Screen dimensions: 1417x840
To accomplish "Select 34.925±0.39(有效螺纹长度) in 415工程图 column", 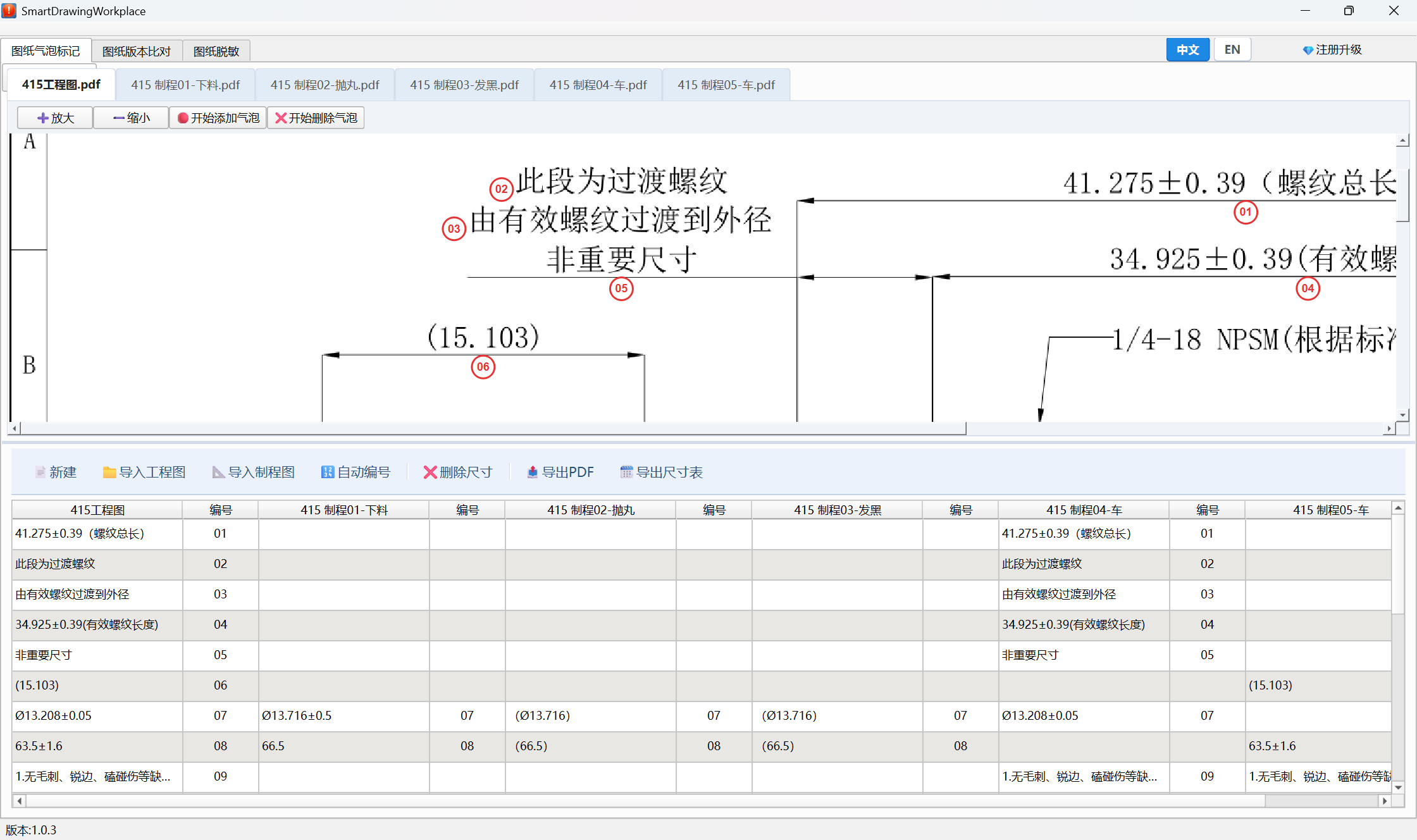I will point(97,625).
